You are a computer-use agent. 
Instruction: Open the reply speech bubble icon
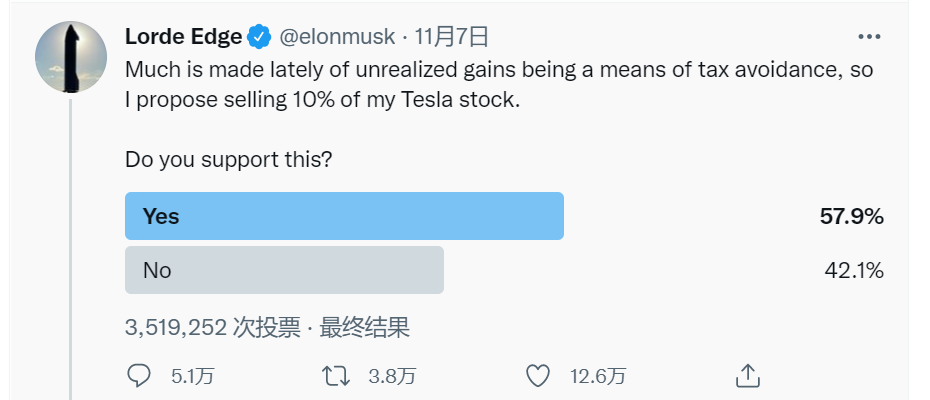(139, 375)
